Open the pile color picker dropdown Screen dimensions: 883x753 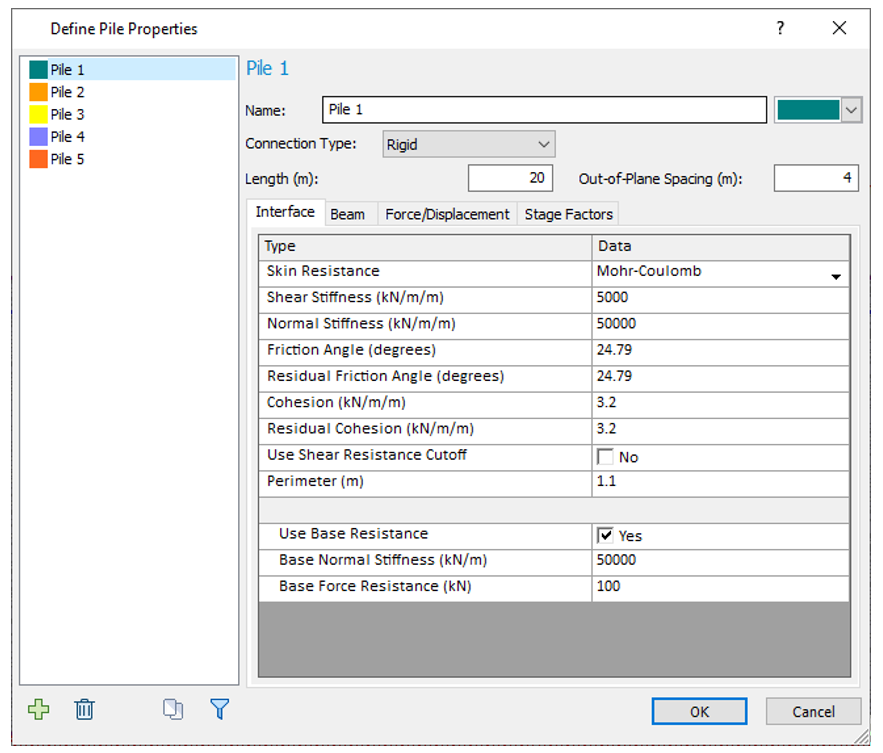[851, 110]
